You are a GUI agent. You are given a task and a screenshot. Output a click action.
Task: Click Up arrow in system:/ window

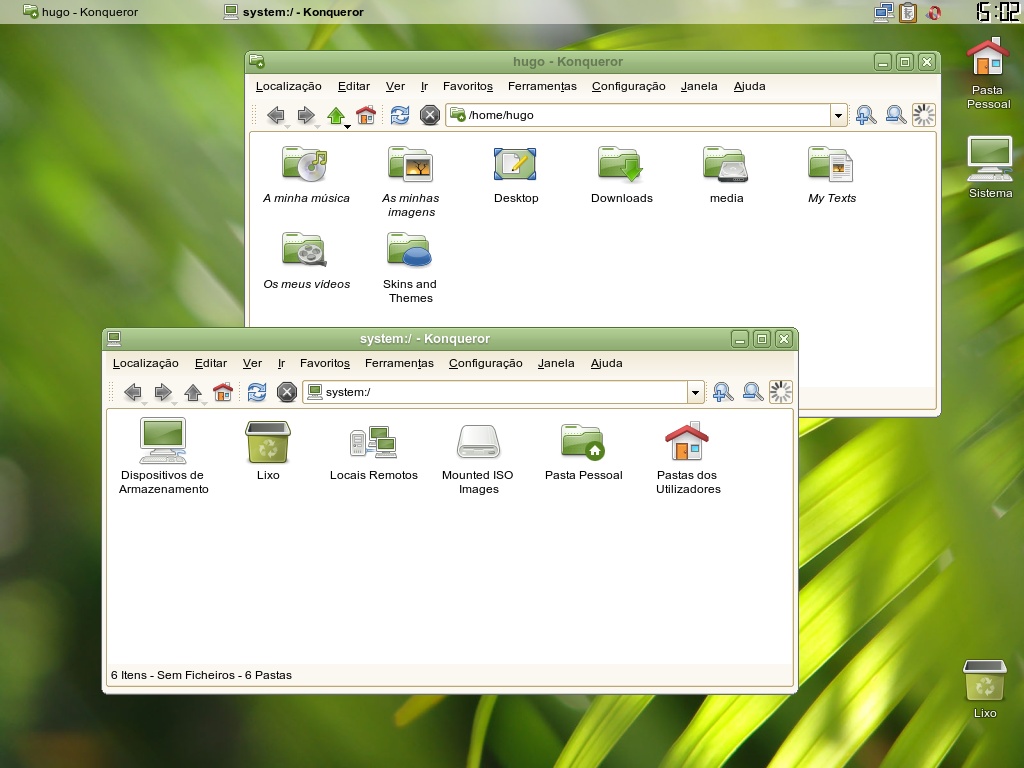(x=193, y=392)
